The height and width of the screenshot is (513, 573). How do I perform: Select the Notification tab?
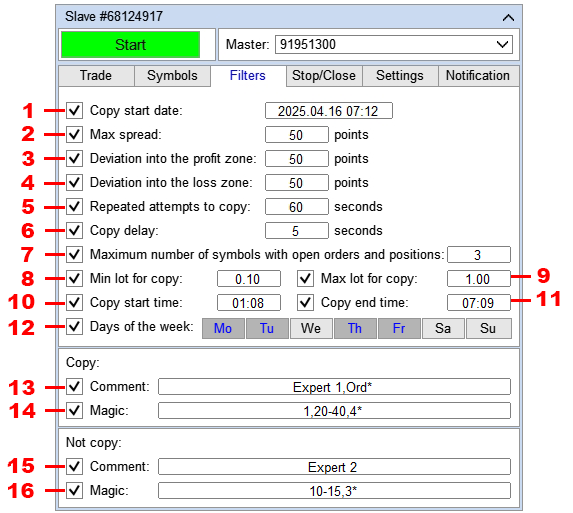(478, 76)
